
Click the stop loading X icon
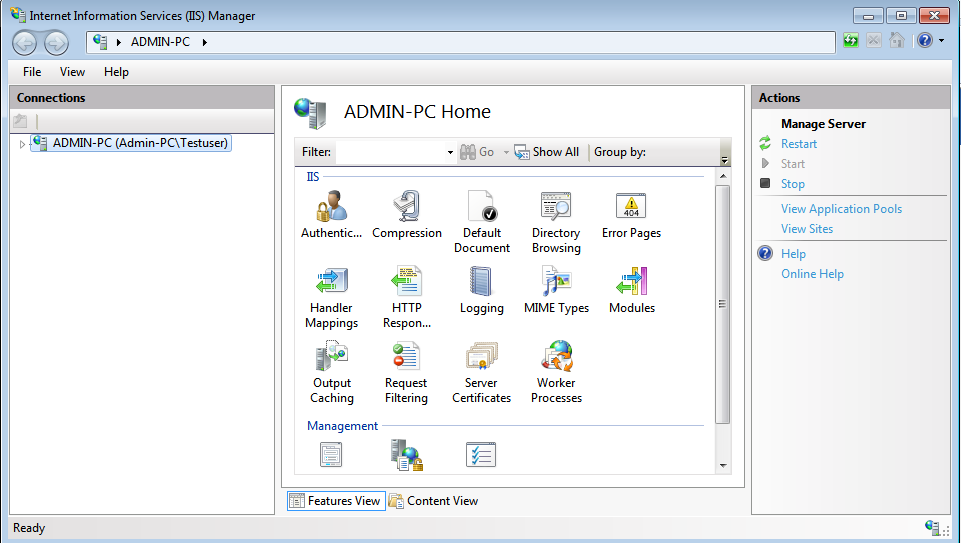pos(874,40)
